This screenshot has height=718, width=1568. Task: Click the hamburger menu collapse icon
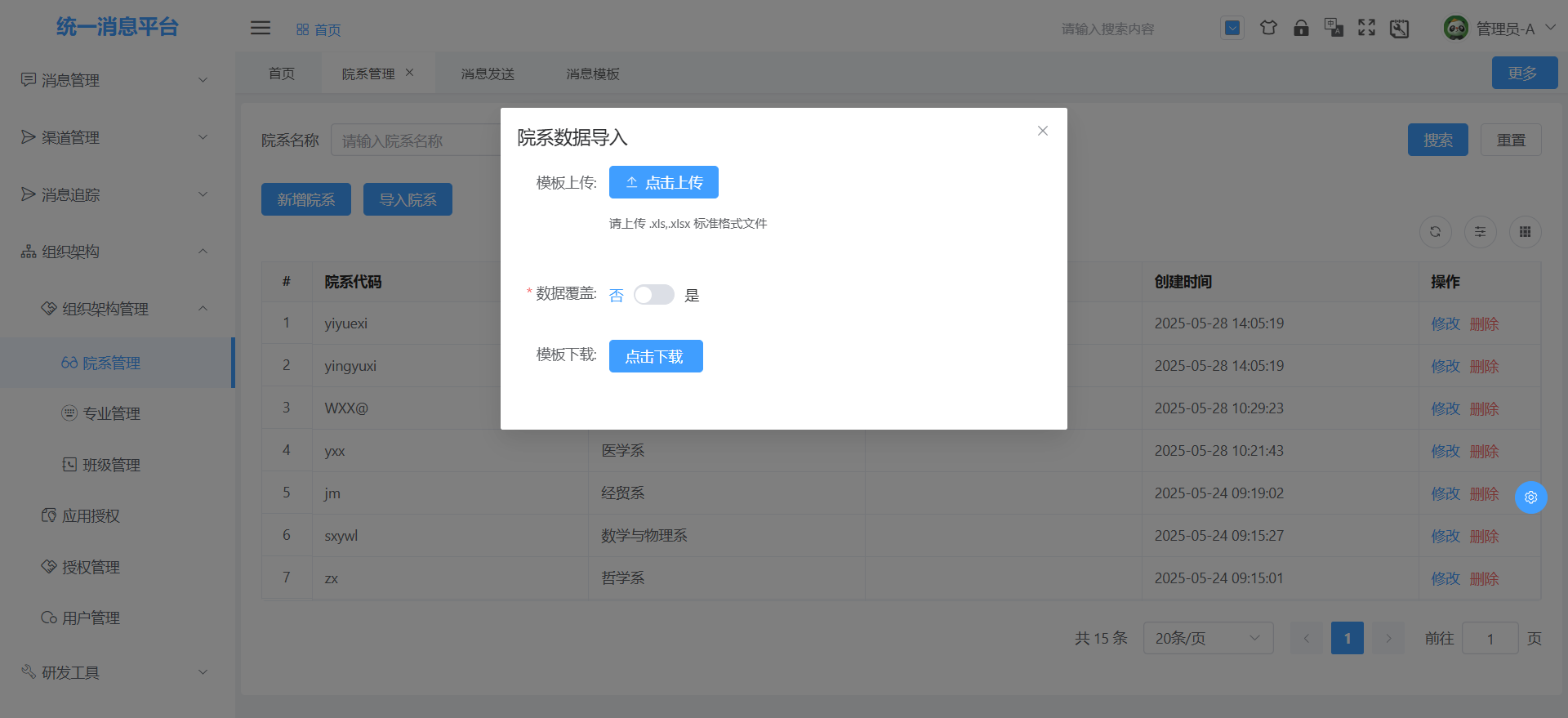pyautogui.click(x=261, y=28)
